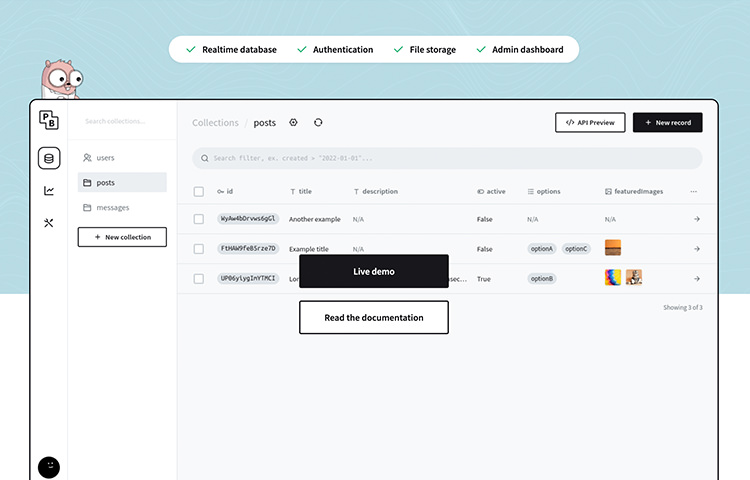
Task: Click the Example title cell
Action: [x=309, y=249]
